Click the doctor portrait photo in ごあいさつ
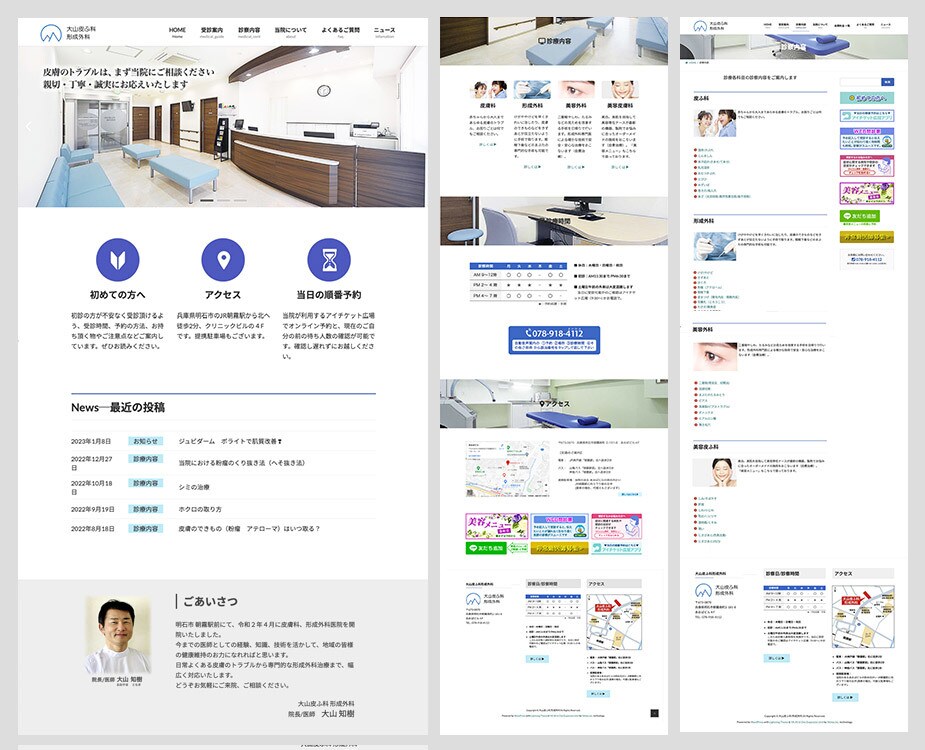925x750 pixels. point(118,636)
